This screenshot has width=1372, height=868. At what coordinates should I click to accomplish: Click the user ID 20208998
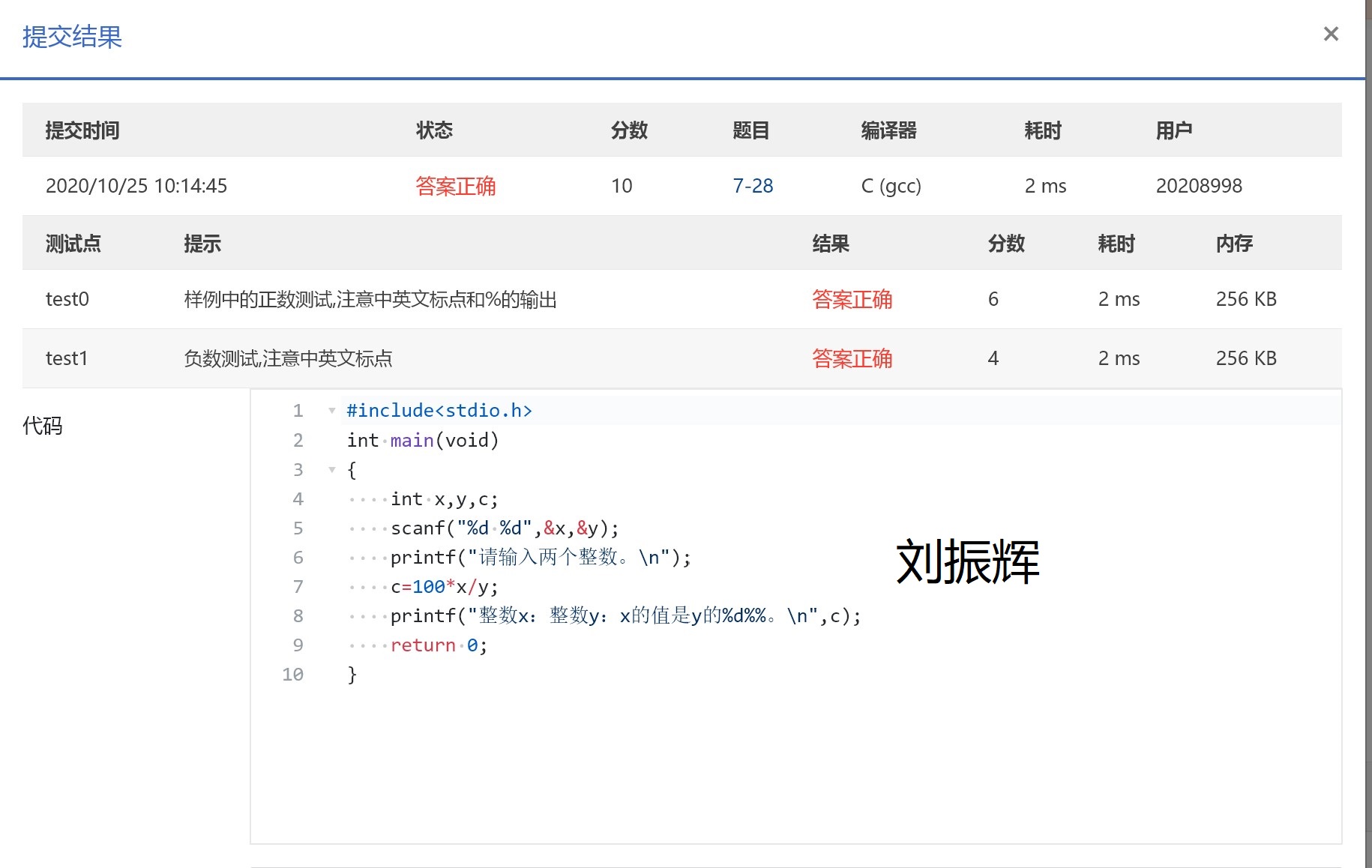[x=1199, y=186]
